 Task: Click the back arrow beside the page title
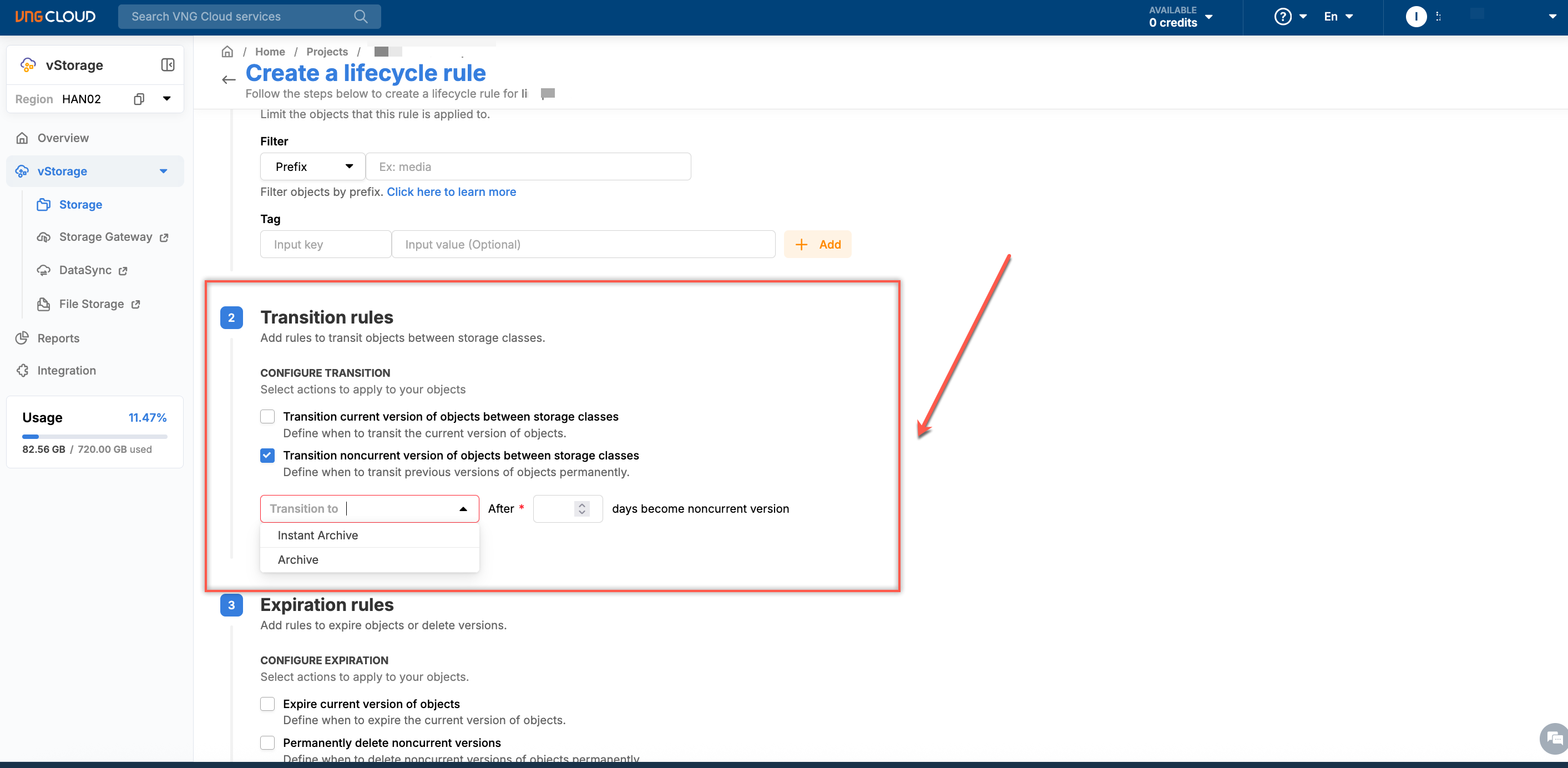(228, 80)
